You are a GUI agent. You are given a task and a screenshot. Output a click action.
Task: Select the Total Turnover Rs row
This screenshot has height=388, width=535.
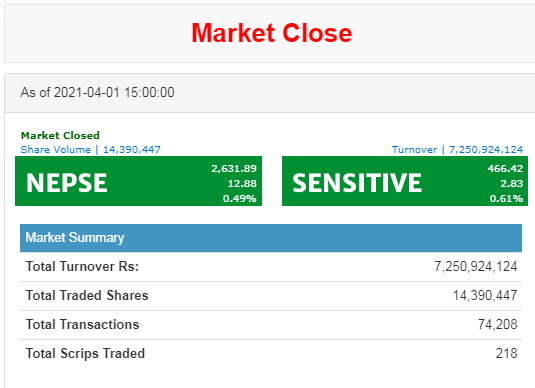[x=271, y=267]
